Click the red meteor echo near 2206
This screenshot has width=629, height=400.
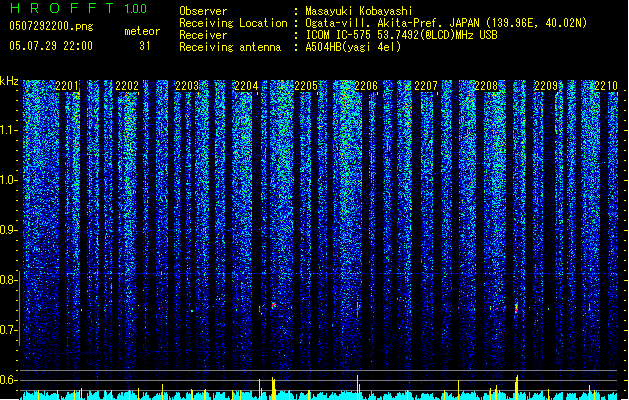click(358, 309)
